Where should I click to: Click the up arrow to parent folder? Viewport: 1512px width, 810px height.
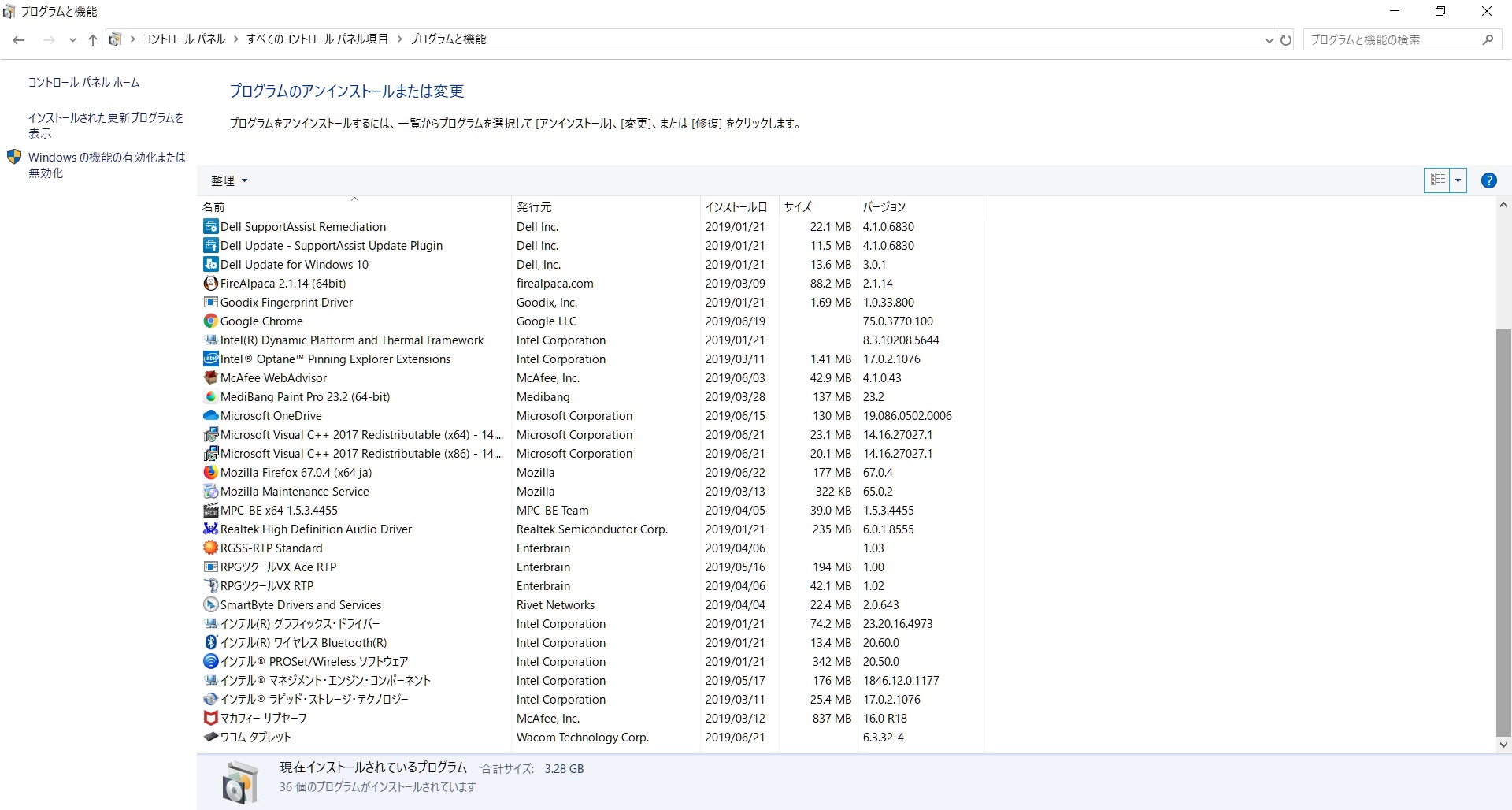(93, 39)
